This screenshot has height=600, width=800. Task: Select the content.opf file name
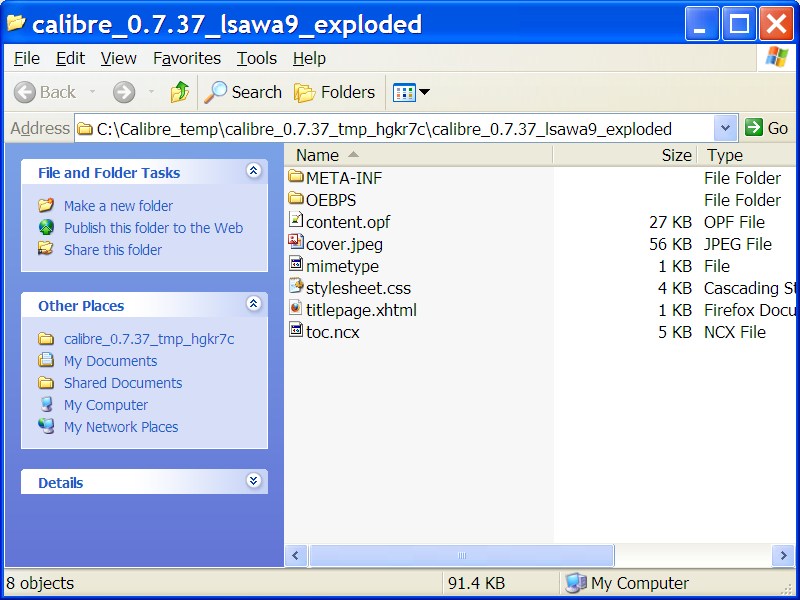(348, 222)
